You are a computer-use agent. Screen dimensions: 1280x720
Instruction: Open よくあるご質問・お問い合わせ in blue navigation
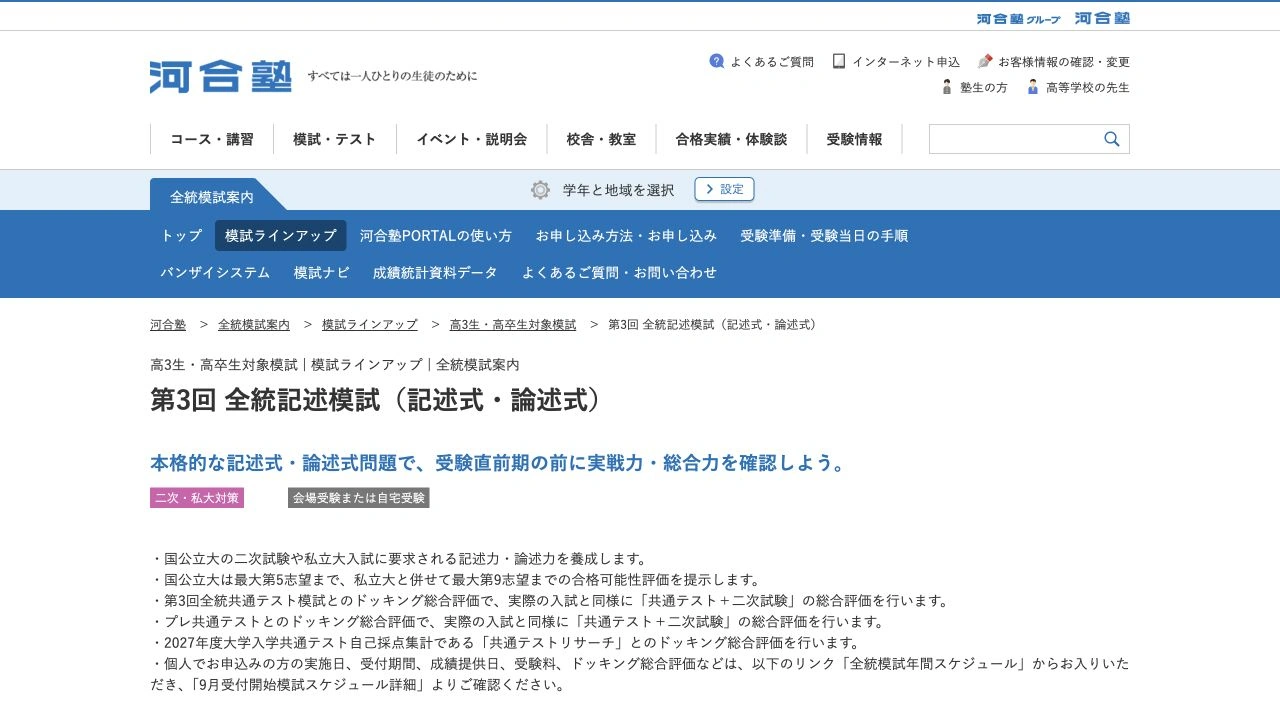(619, 272)
